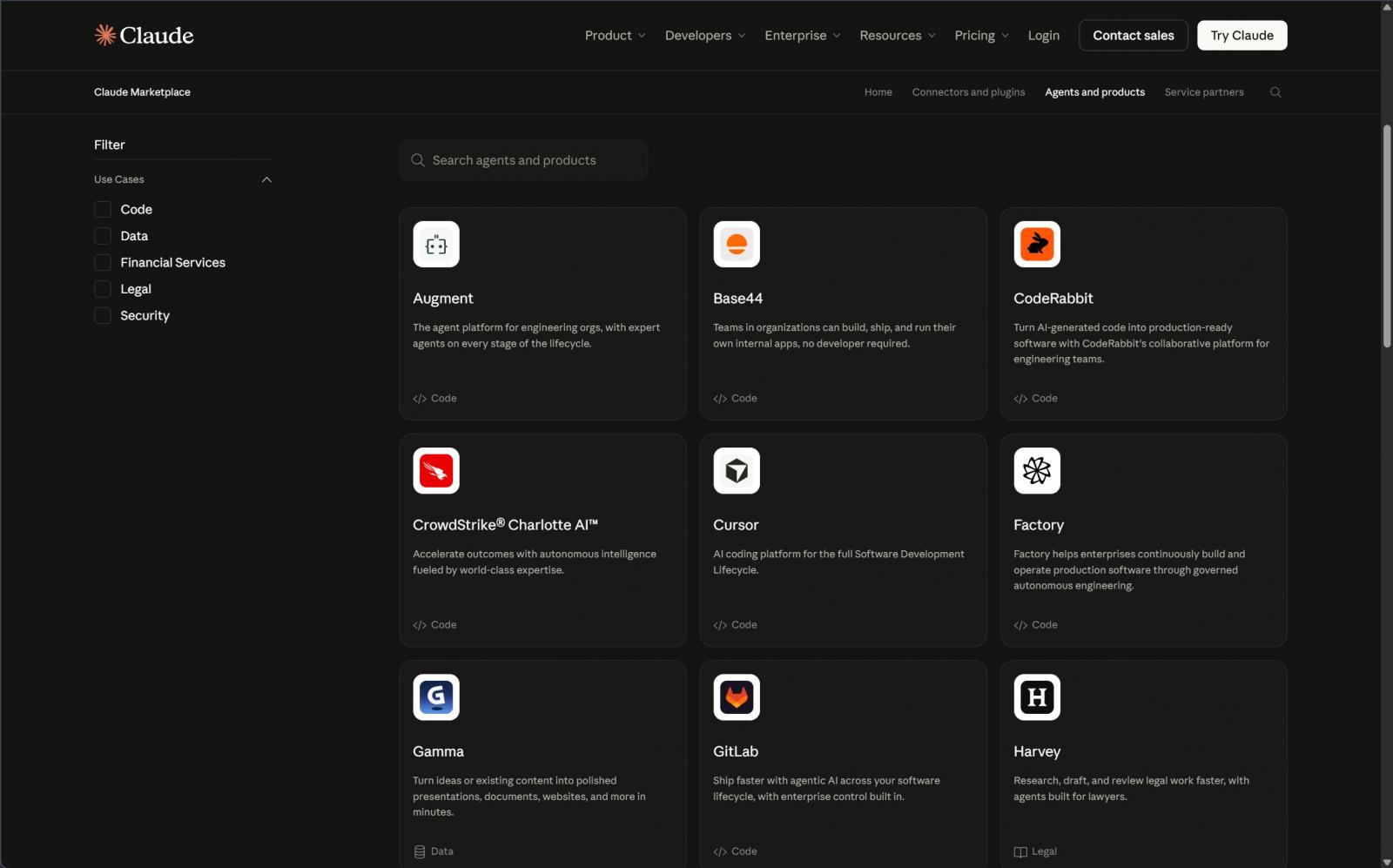Click the data stack icon on Gamma card
Screen dimensions: 1393x868
[420, 851]
